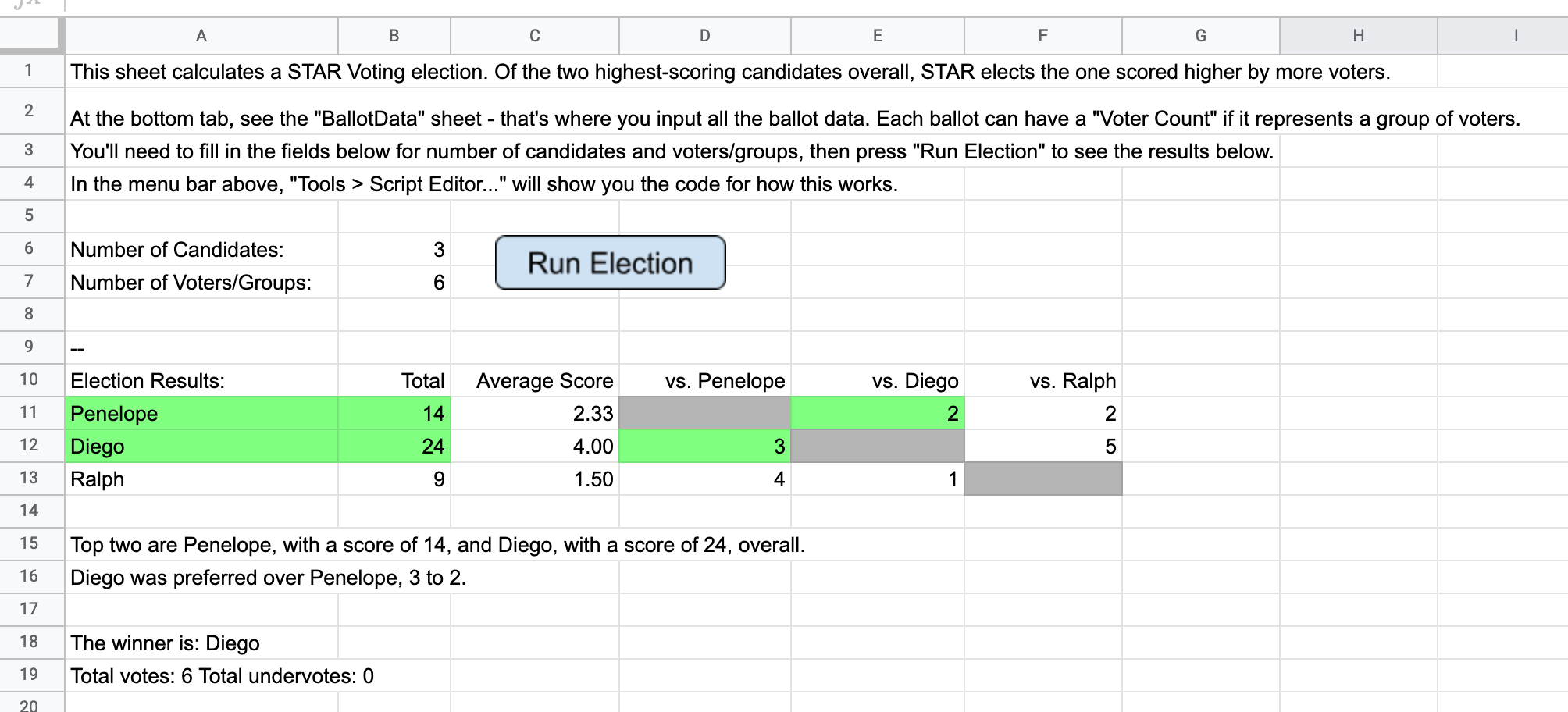Click the 'Election Results:' label cell

(201, 380)
